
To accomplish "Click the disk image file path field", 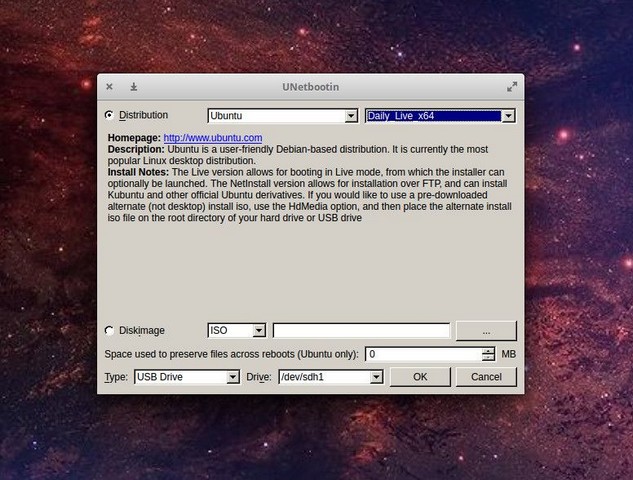I will click(x=361, y=331).
